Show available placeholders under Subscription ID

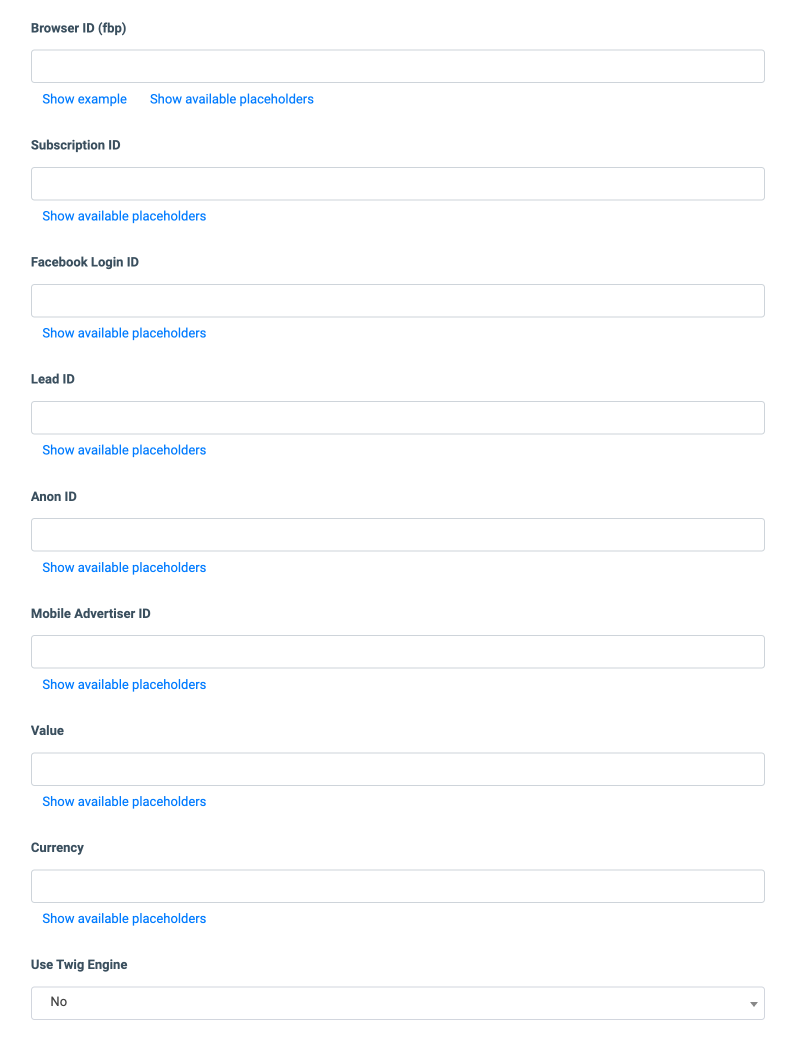point(124,216)
